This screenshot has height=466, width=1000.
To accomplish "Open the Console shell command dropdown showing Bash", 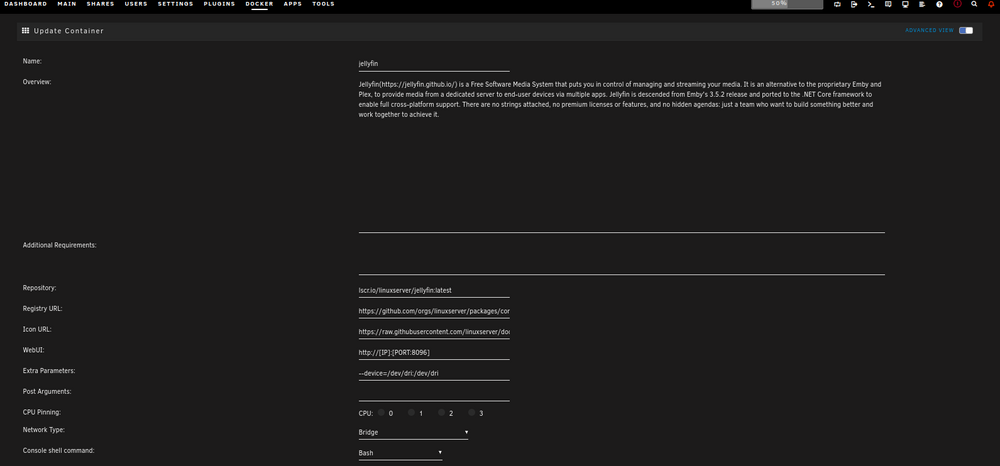I will click(x=400, y=453).
